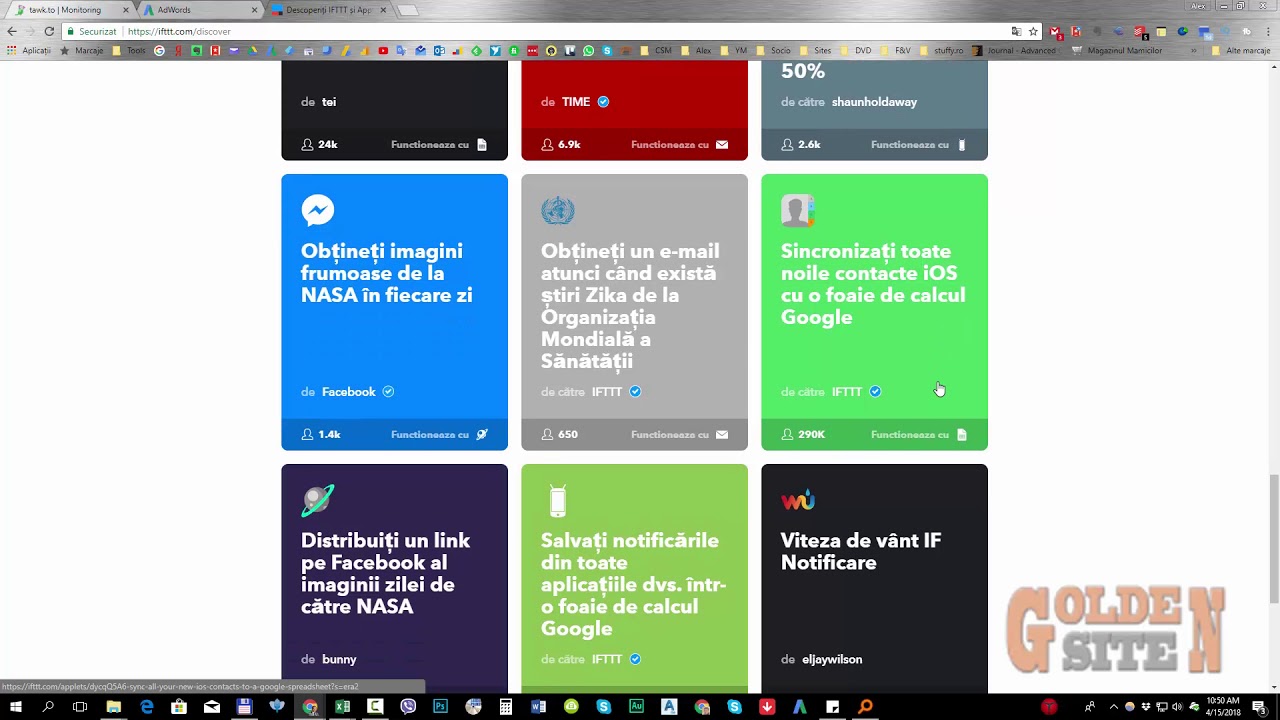Go back using the browser back arrow

pyautogui.click(x=12, y=31)
